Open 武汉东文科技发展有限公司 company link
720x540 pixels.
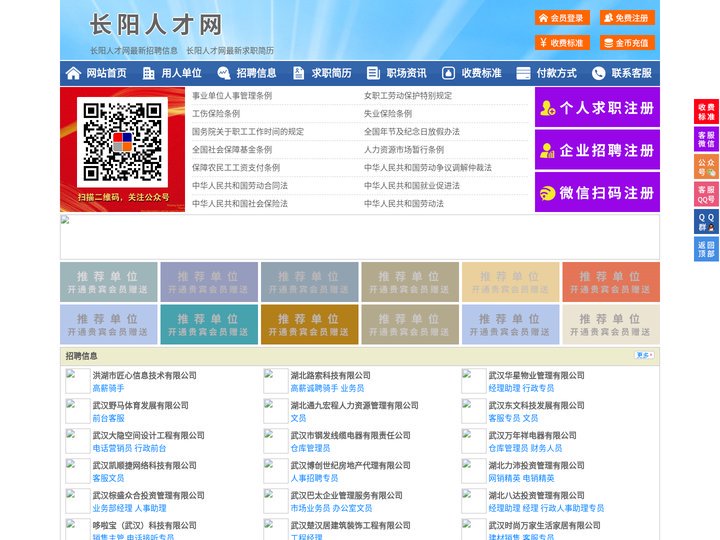[536, 405]
